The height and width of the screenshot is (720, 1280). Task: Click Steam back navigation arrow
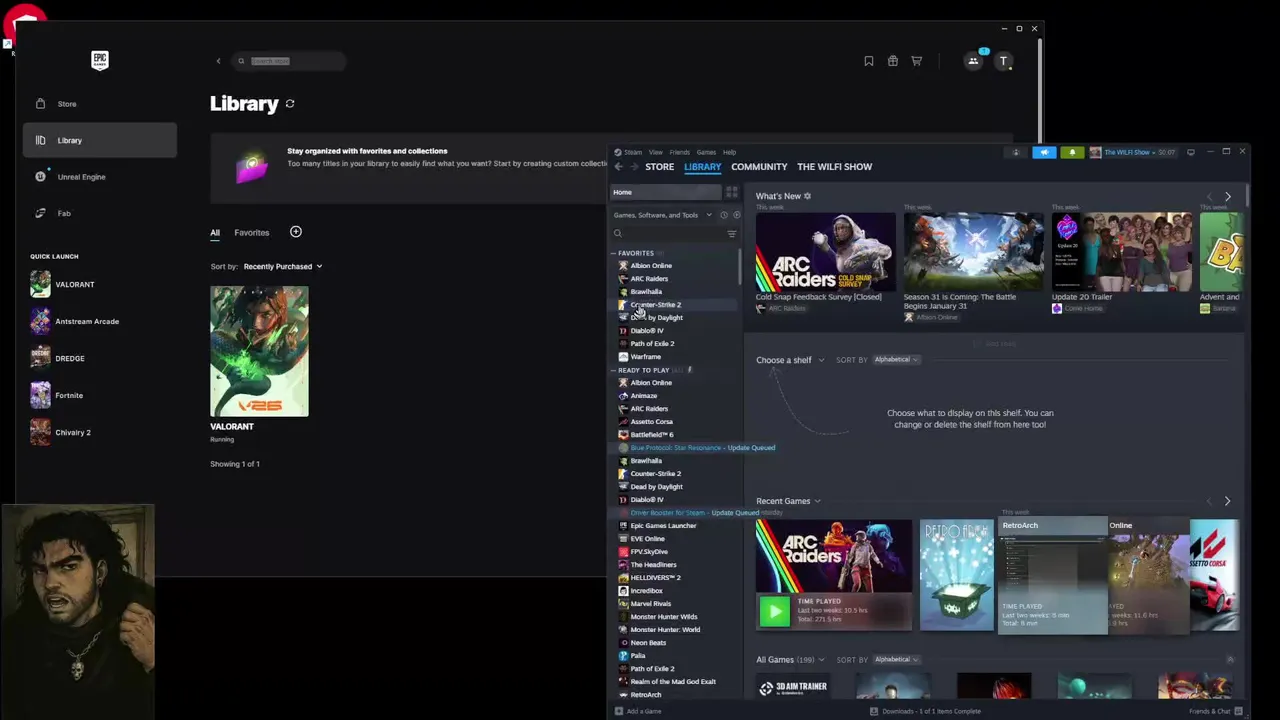click(618, 167)
